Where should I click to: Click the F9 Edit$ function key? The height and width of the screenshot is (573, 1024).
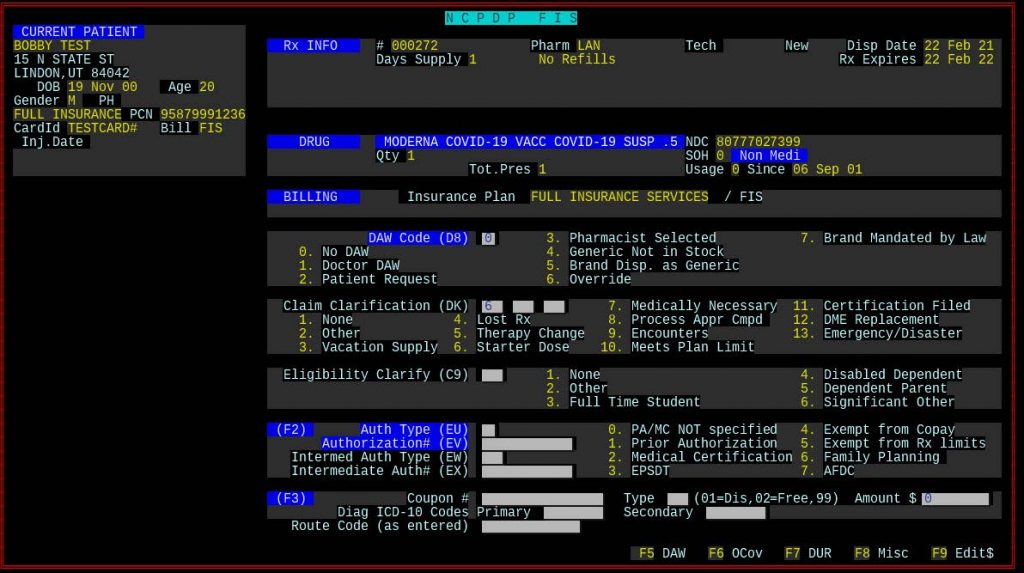962,553
